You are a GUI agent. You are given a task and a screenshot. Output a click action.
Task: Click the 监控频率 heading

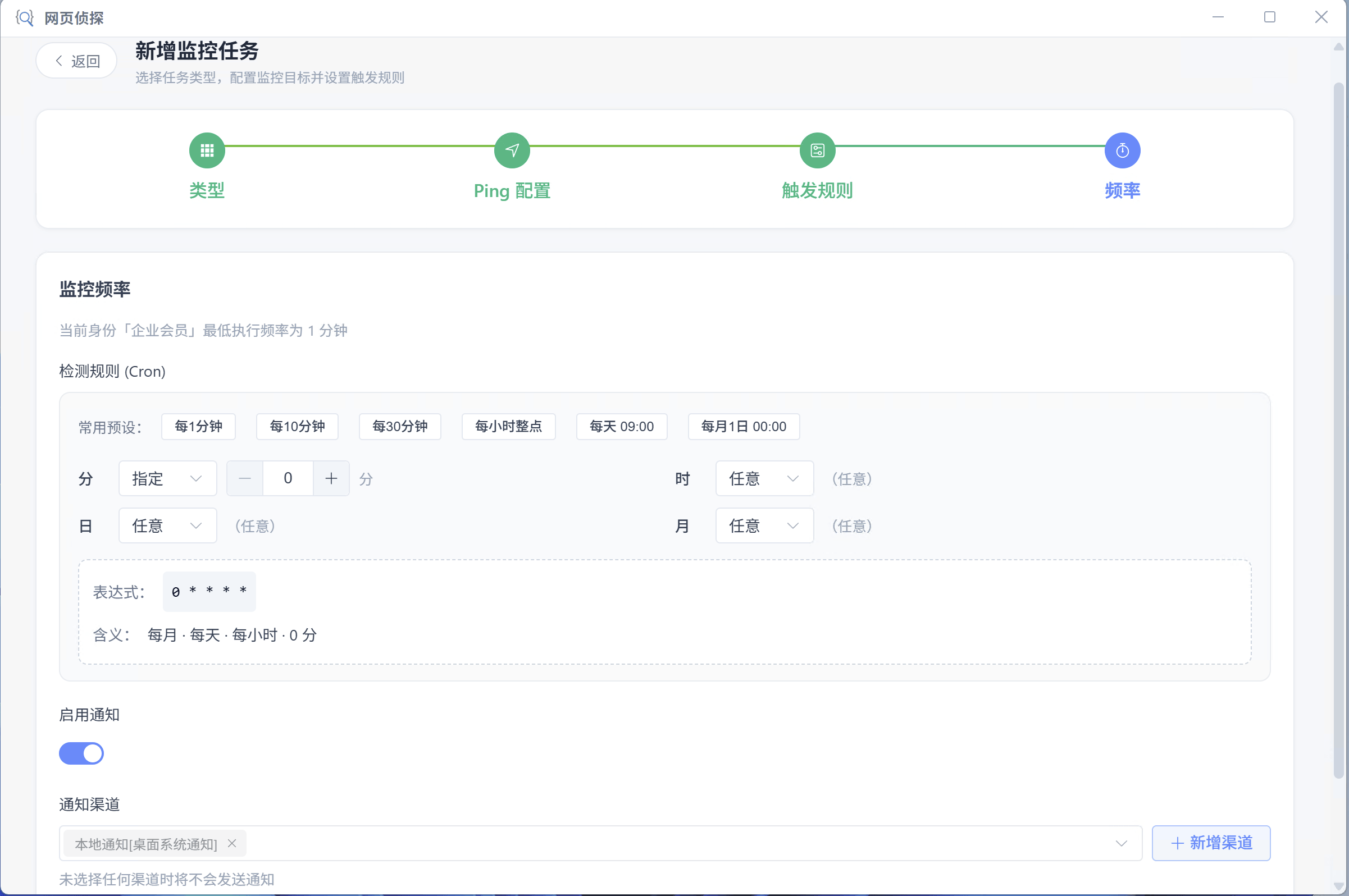click(95, 289)
